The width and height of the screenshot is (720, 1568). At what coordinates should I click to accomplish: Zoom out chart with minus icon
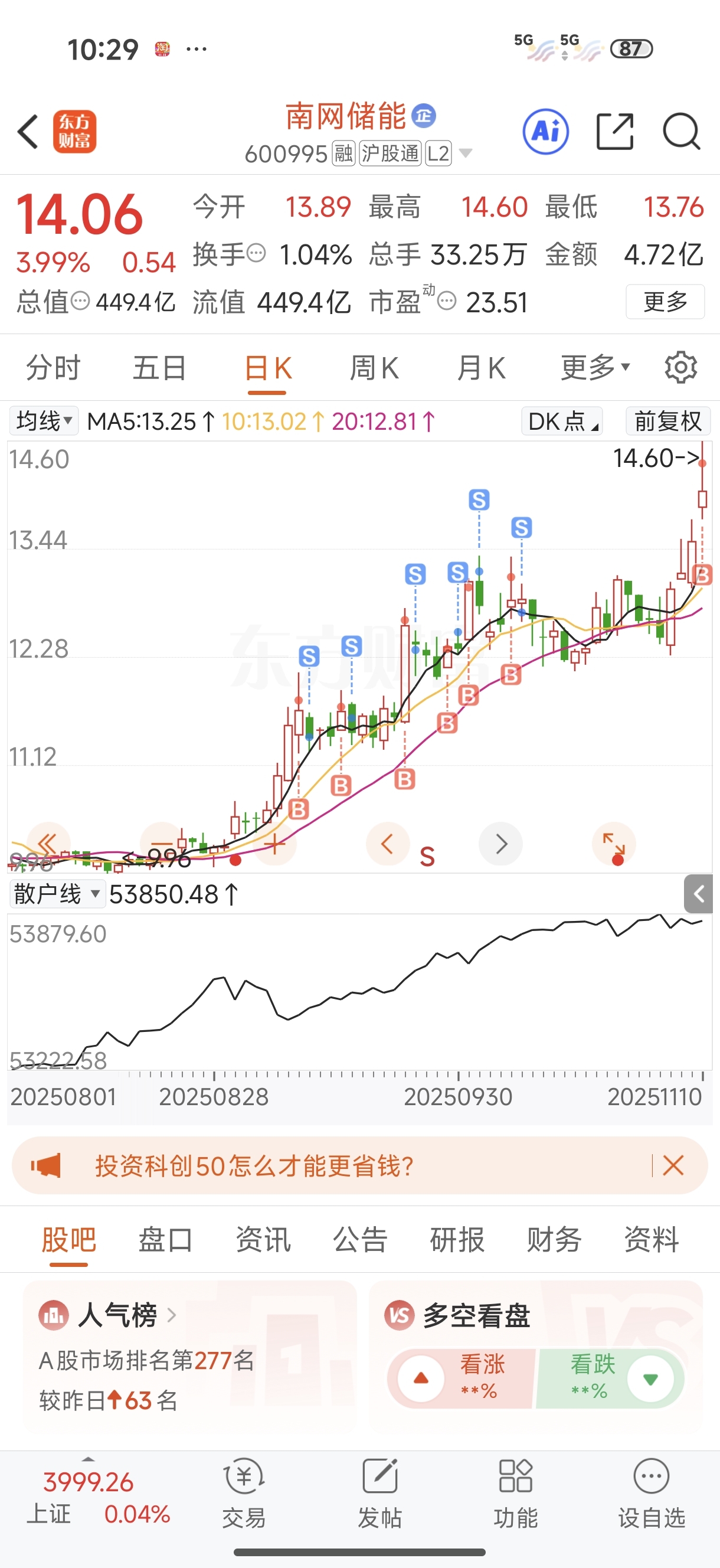pyautogui.click(x=162, y=844)
